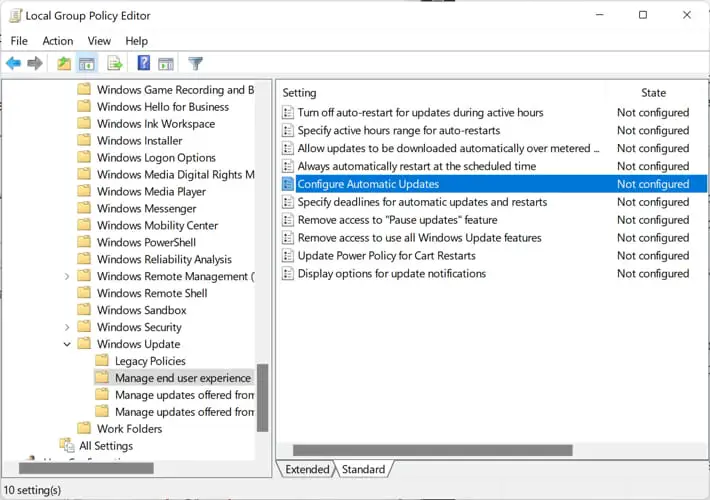Toggle Show/Hide Console Tree button
Screen dimensions: 710x500
pyautogui.click(x=86, y=63)
